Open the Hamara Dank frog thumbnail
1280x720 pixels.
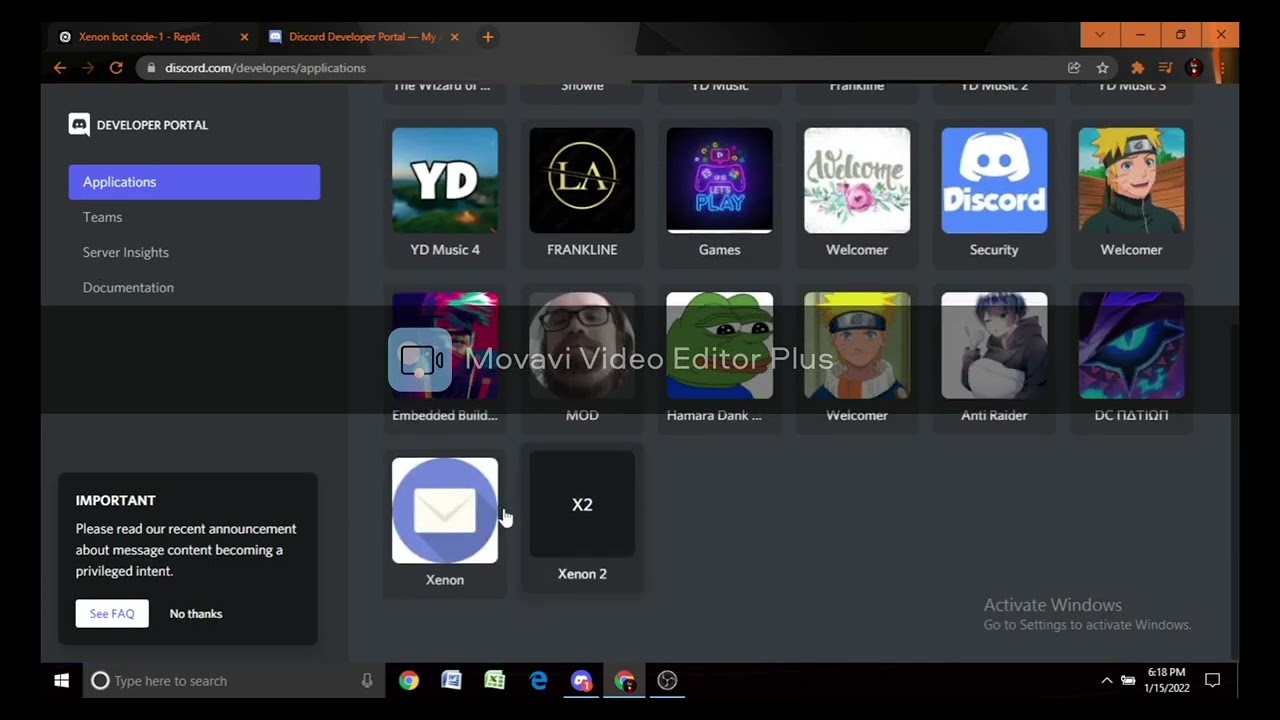coord(720,345)
